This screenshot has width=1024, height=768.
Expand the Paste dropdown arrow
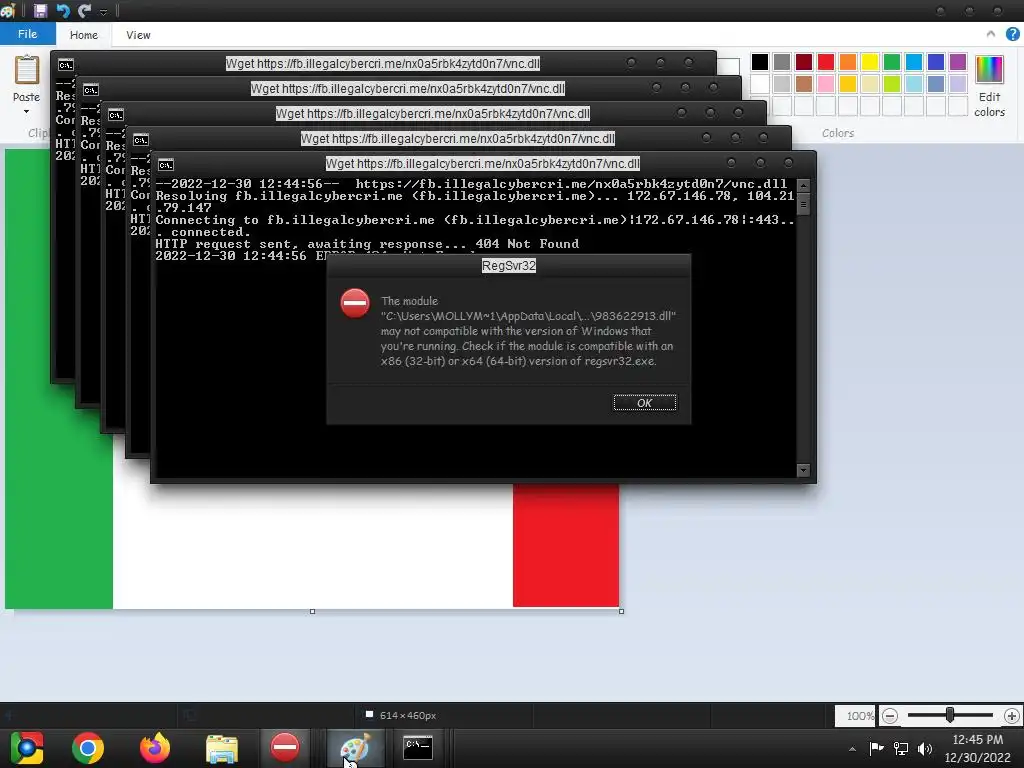26,112
